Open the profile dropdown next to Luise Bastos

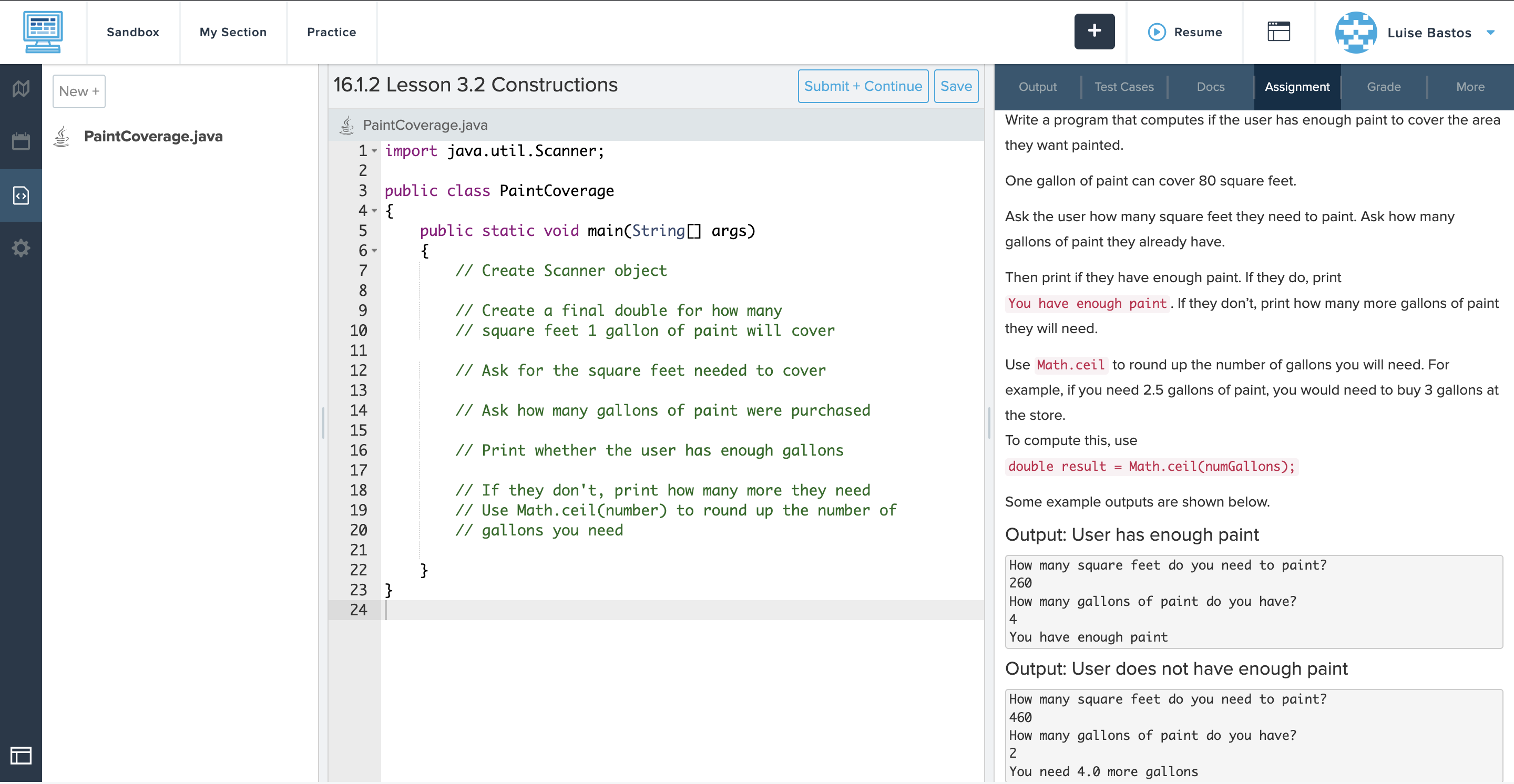point(1491,33)
